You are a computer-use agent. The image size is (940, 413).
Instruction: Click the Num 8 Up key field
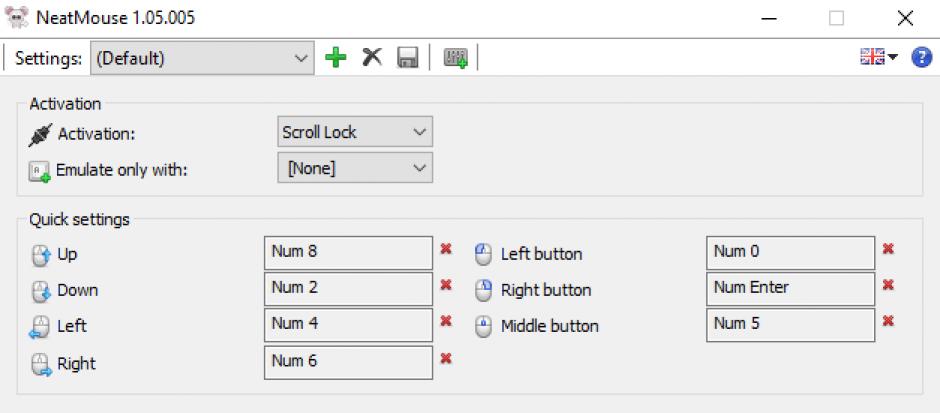pyautogui.click(x=348, y=252)
